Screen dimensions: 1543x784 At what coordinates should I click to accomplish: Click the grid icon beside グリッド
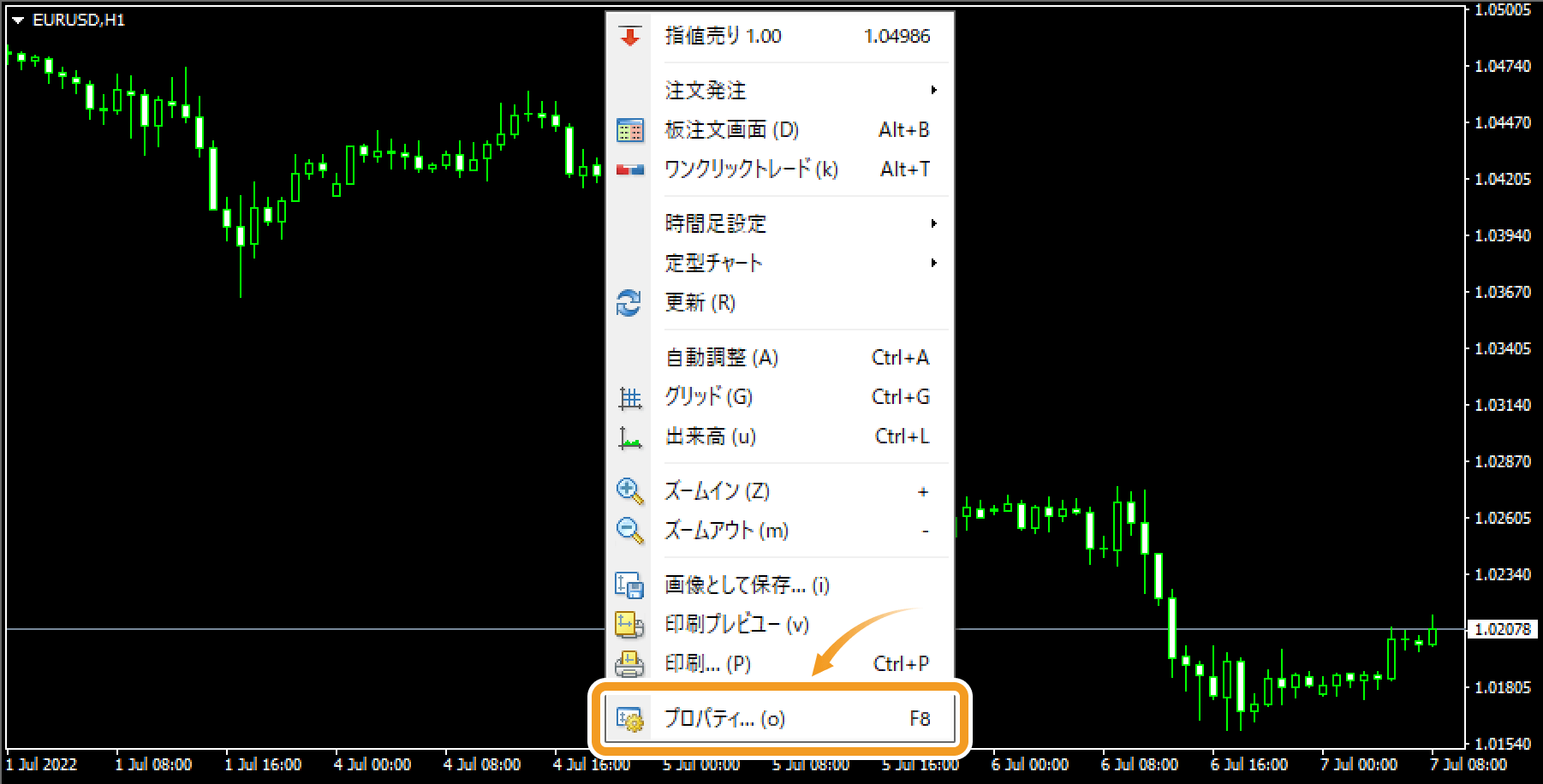pyautogui.click(x=630, y=398)
